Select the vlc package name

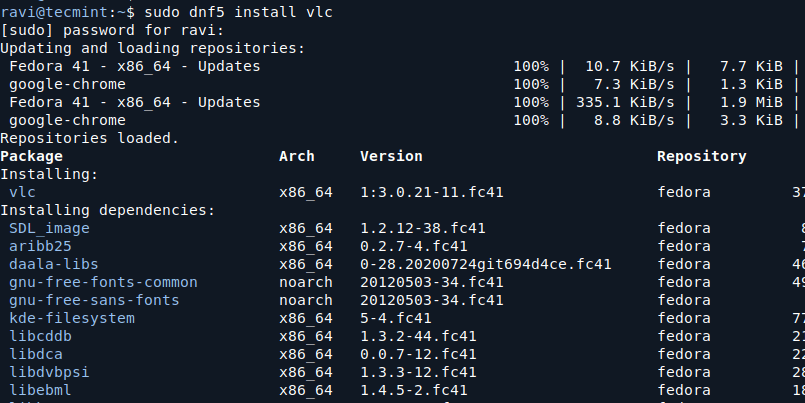point(23,192)
